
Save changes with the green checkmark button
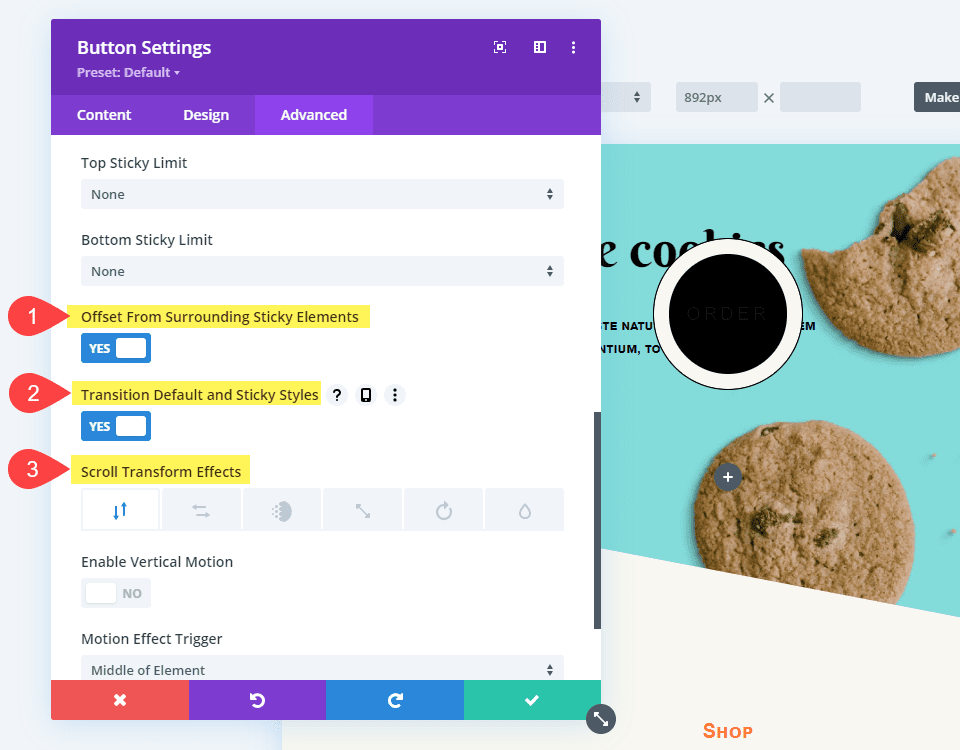(532, 700)
